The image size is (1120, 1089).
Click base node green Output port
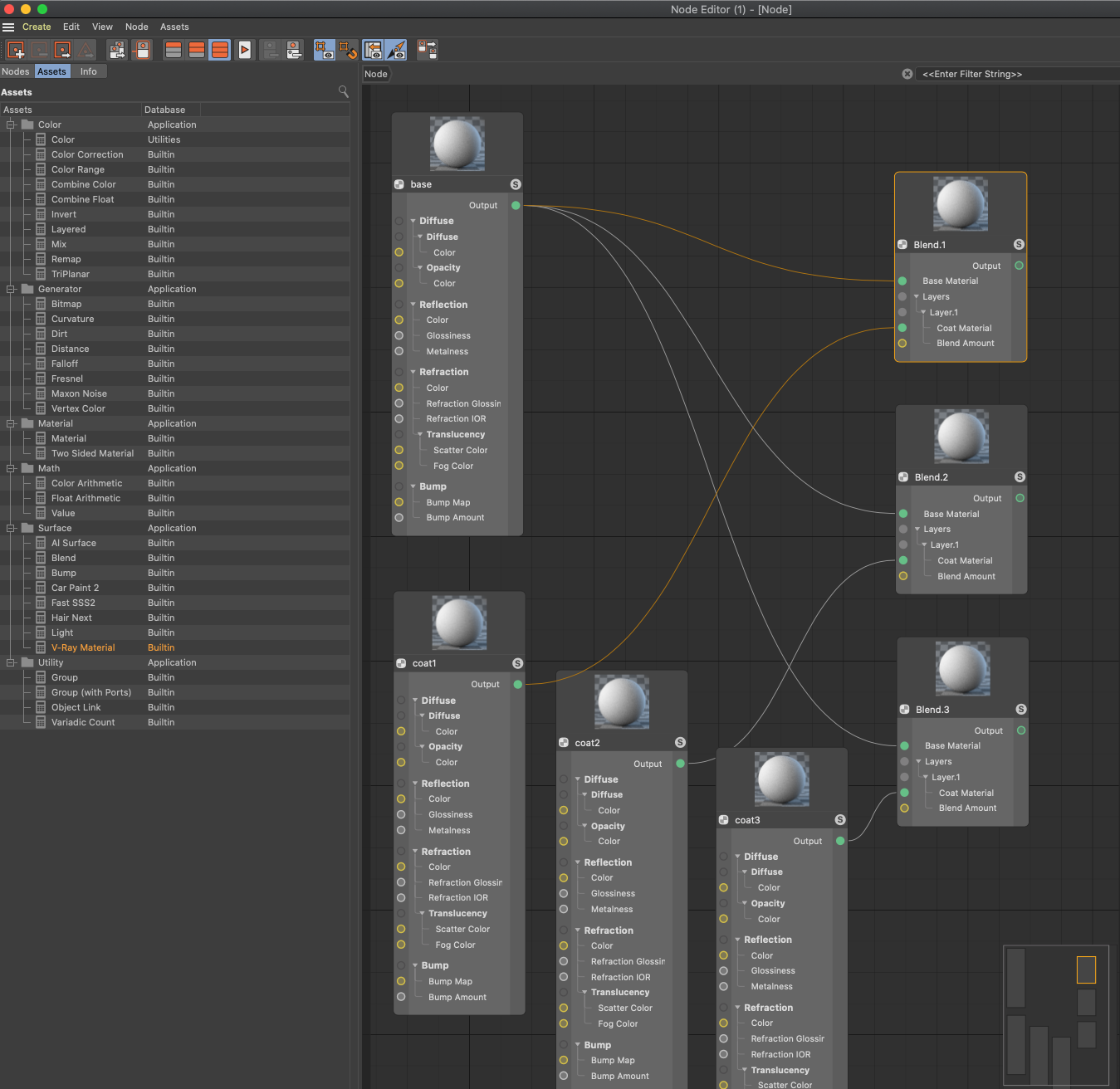point(516,205)
